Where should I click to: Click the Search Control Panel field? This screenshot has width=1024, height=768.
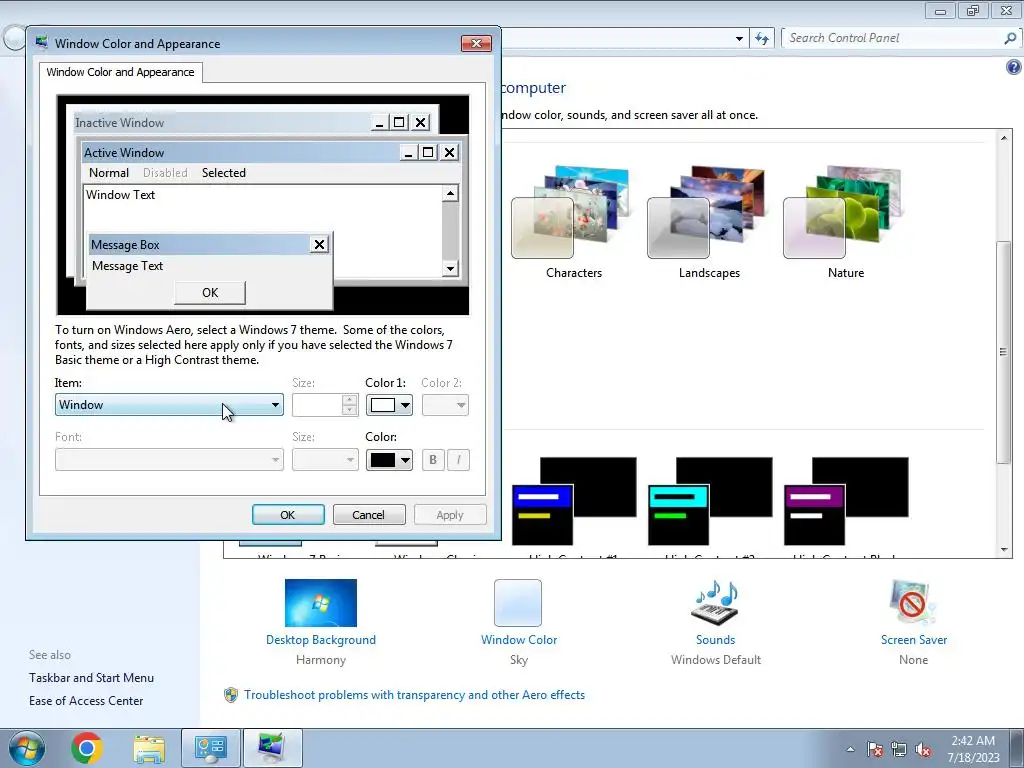(893, 38)
